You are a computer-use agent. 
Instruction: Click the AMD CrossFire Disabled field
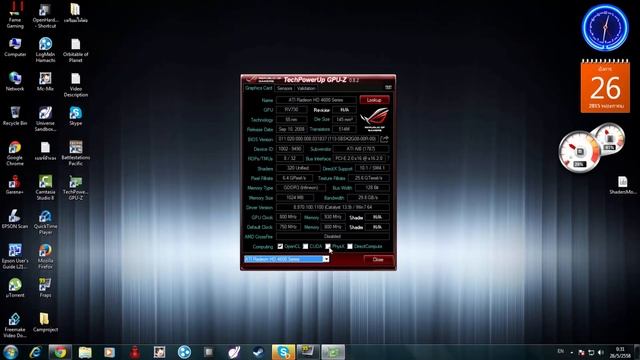(x=333, y=237)
